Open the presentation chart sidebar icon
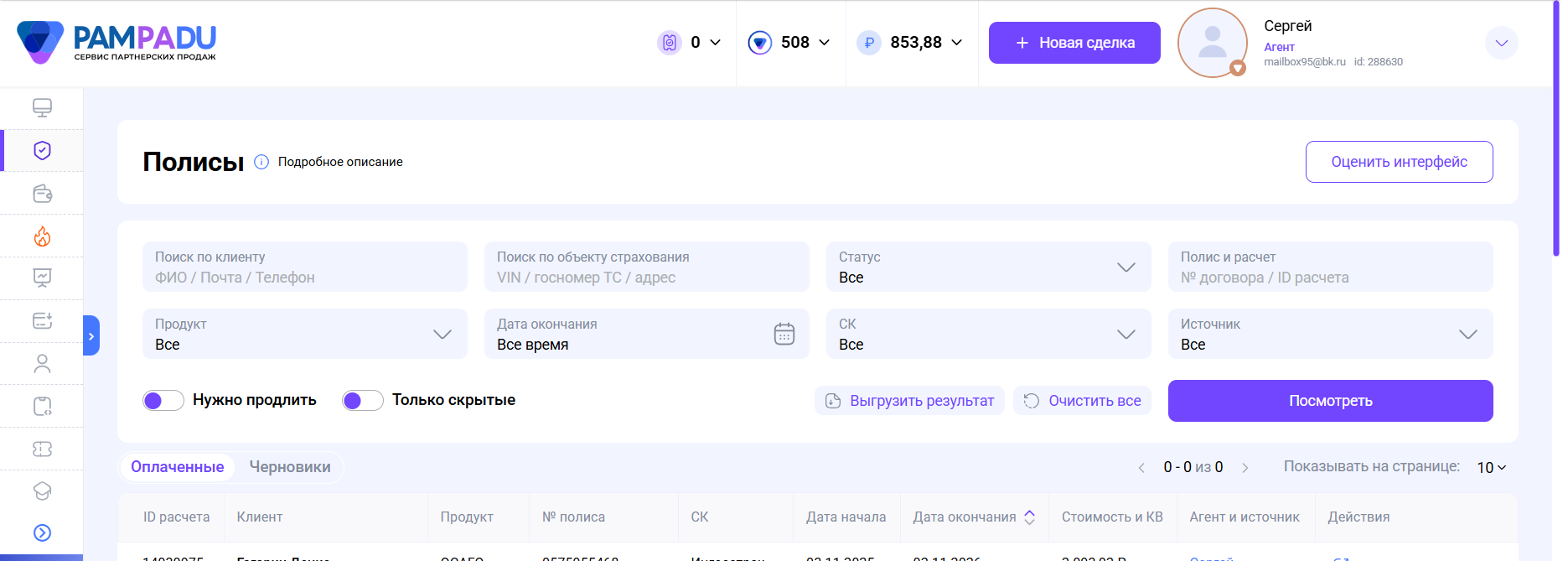 [x=42, y=278]
